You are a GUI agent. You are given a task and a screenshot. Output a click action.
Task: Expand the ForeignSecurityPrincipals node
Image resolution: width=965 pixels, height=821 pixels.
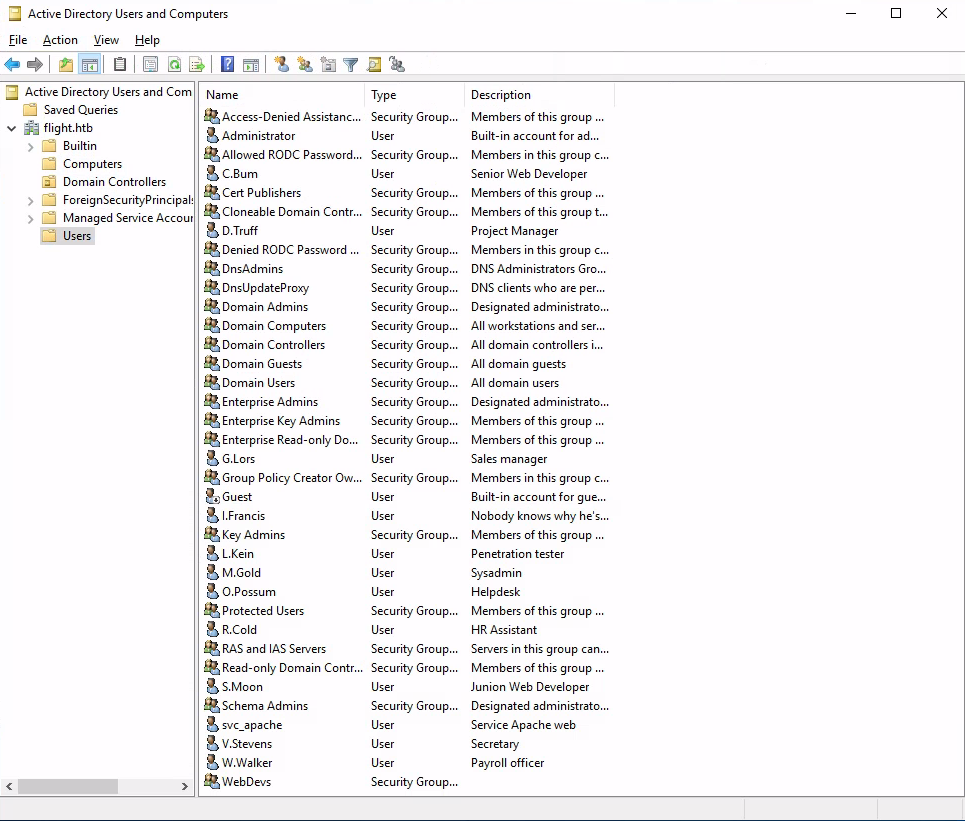click(30, 201)
